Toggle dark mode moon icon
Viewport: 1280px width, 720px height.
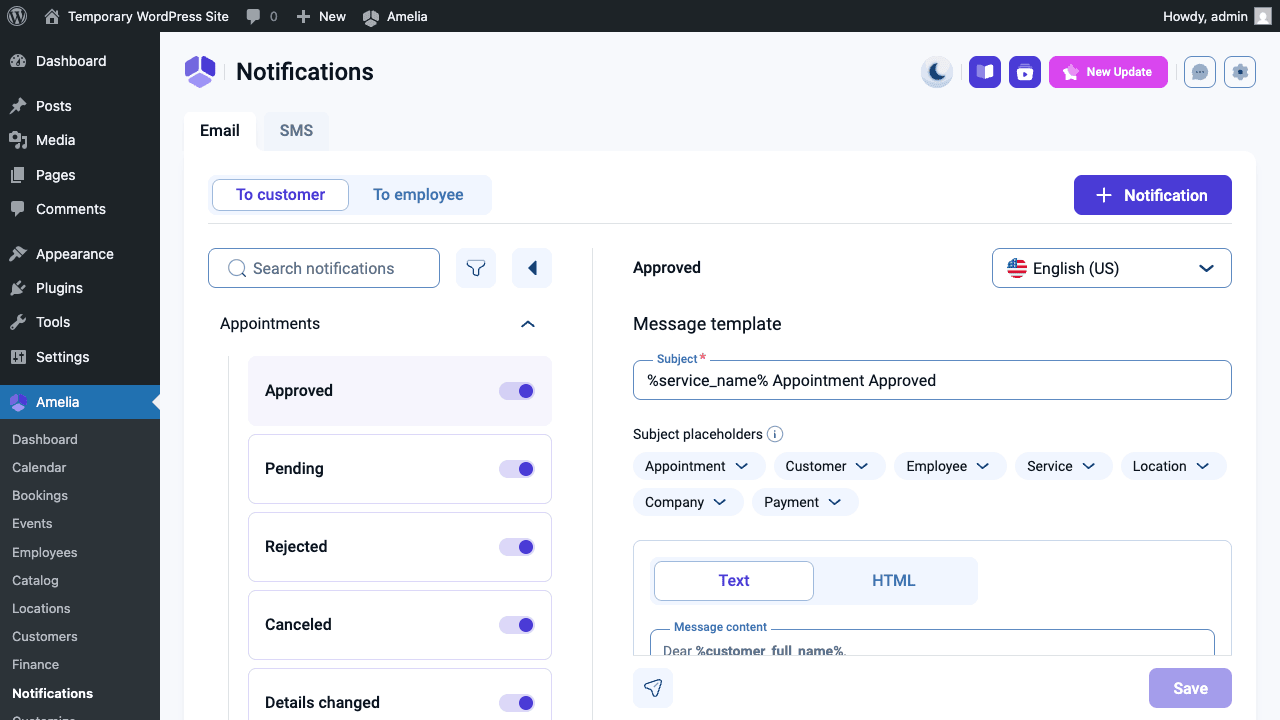point(937,72)
